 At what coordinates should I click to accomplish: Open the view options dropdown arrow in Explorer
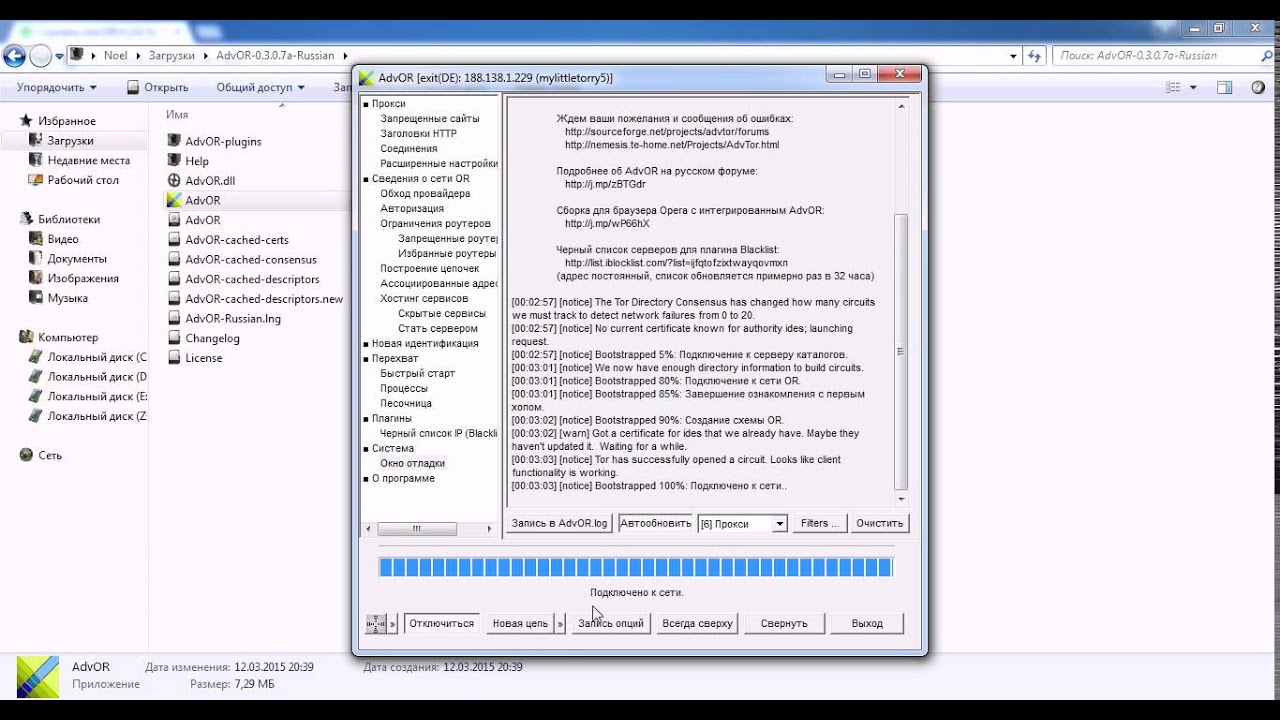pos(1193,88)
